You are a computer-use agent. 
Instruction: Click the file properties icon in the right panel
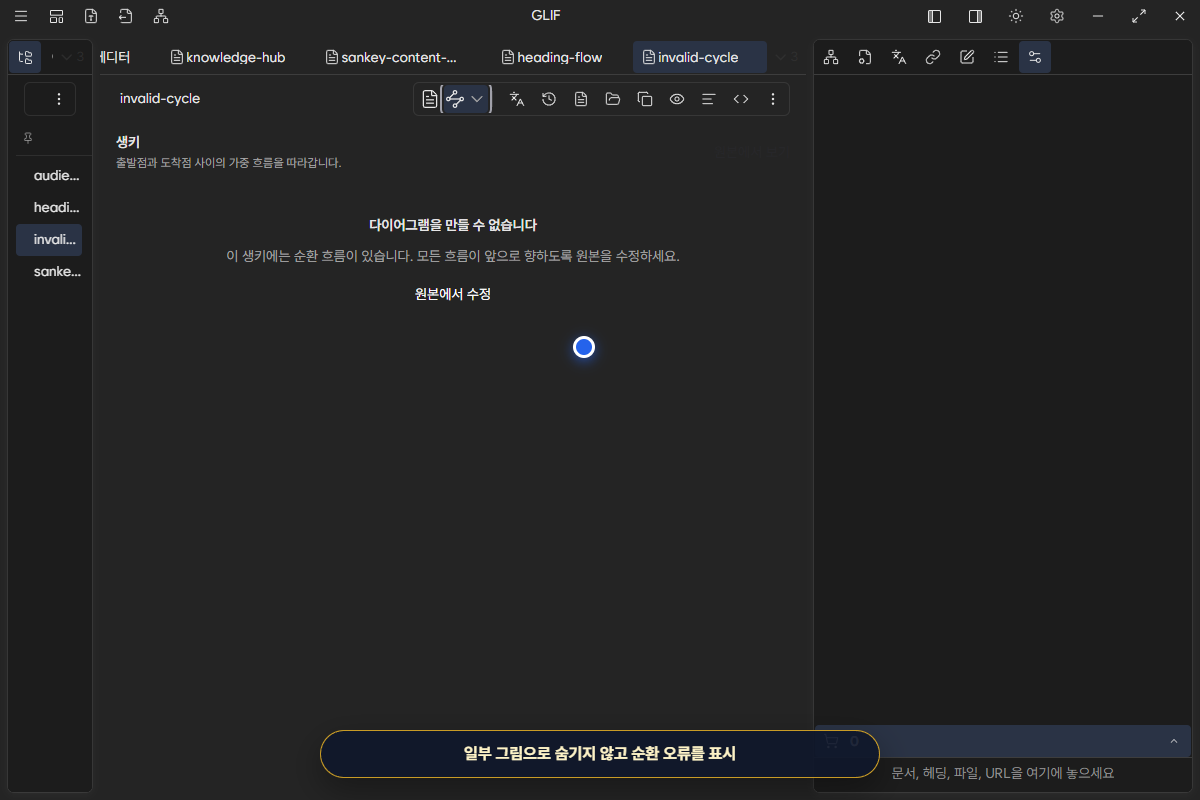[x=865, y=57]
